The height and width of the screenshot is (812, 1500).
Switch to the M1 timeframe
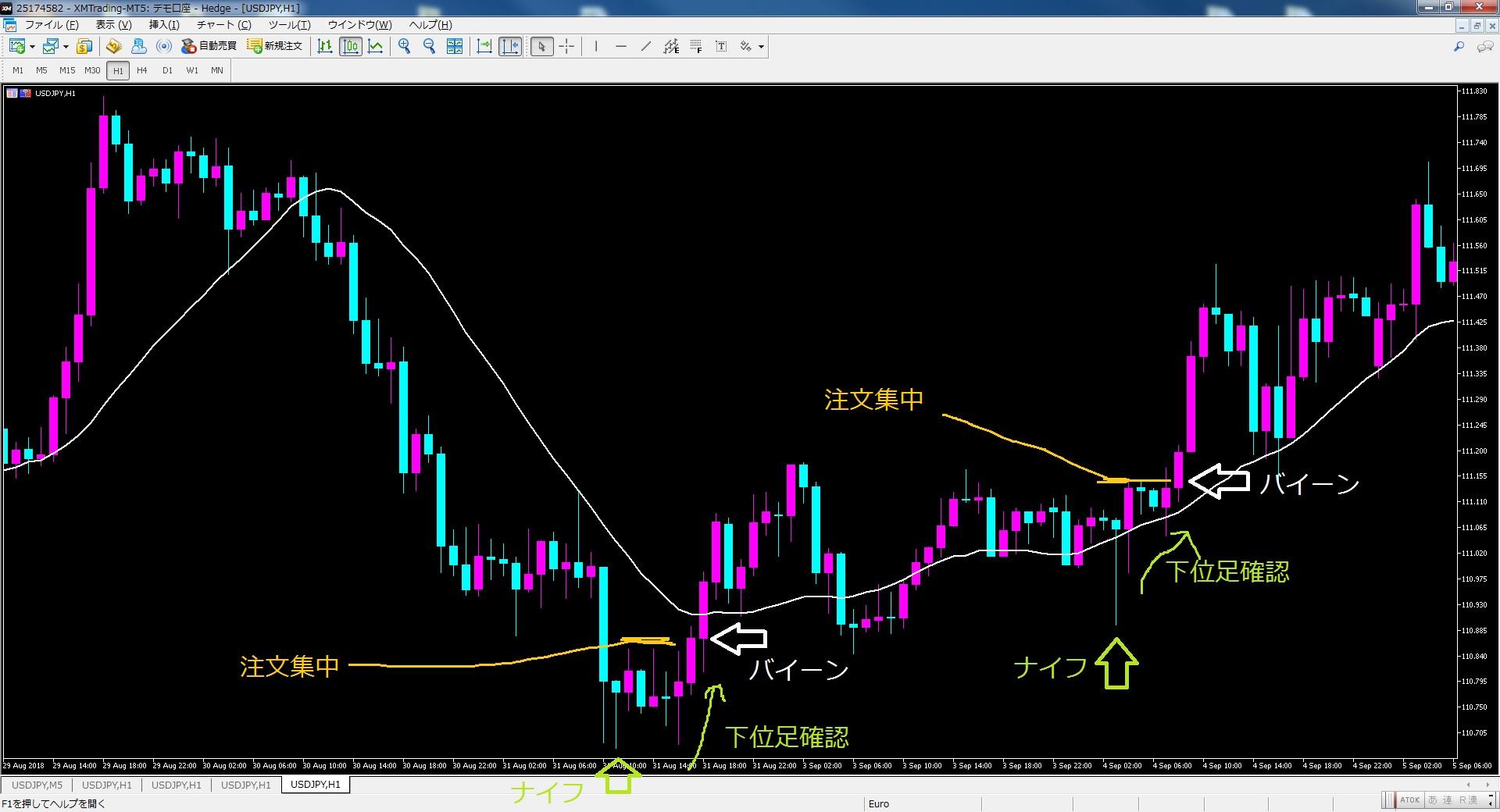tap(17, 70)
